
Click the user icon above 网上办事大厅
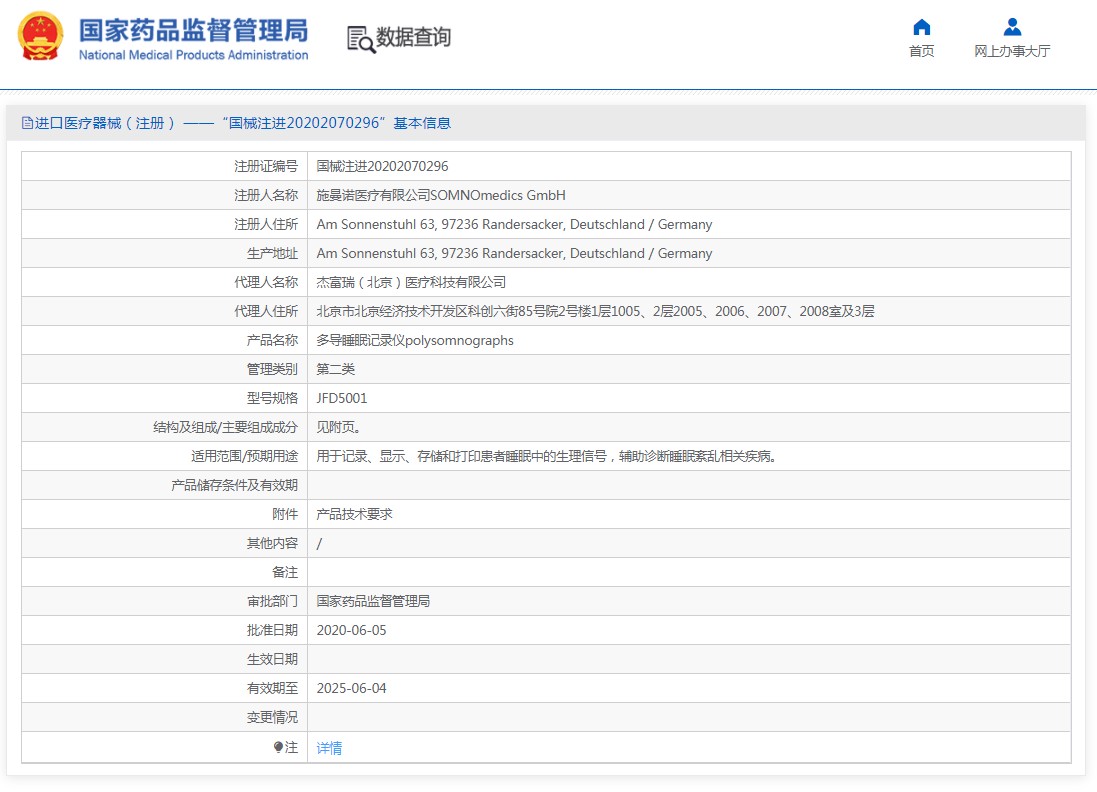pos(1012,27)
